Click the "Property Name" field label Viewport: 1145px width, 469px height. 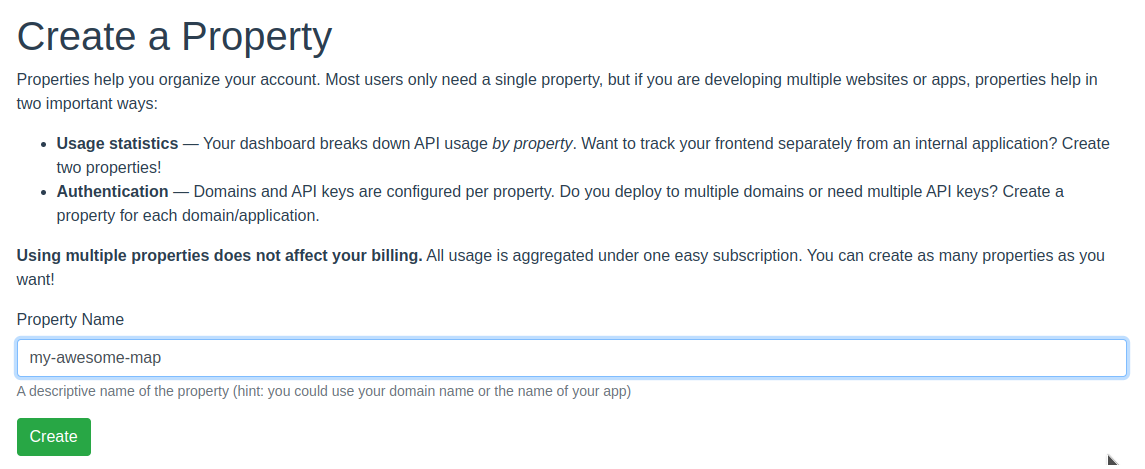point(70,320)
